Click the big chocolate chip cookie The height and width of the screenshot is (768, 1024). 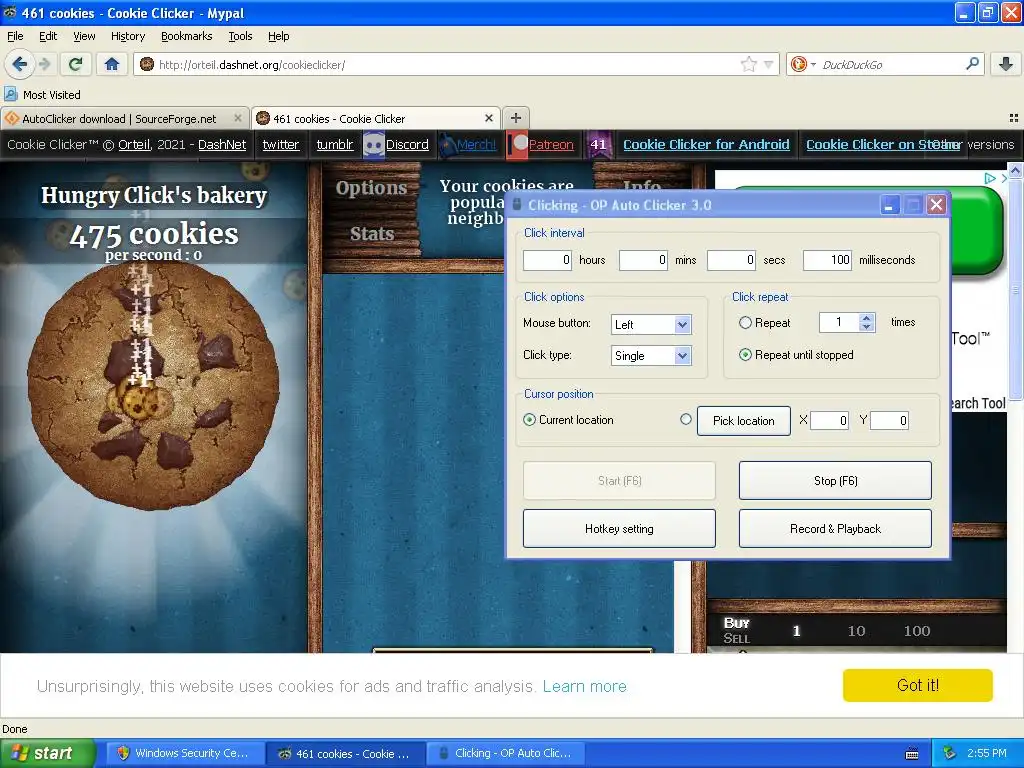[154, 385]
